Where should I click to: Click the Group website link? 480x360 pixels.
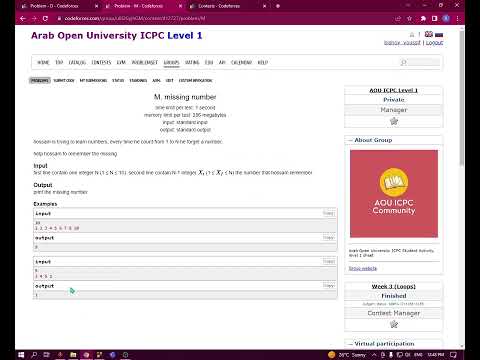[363, 268]
